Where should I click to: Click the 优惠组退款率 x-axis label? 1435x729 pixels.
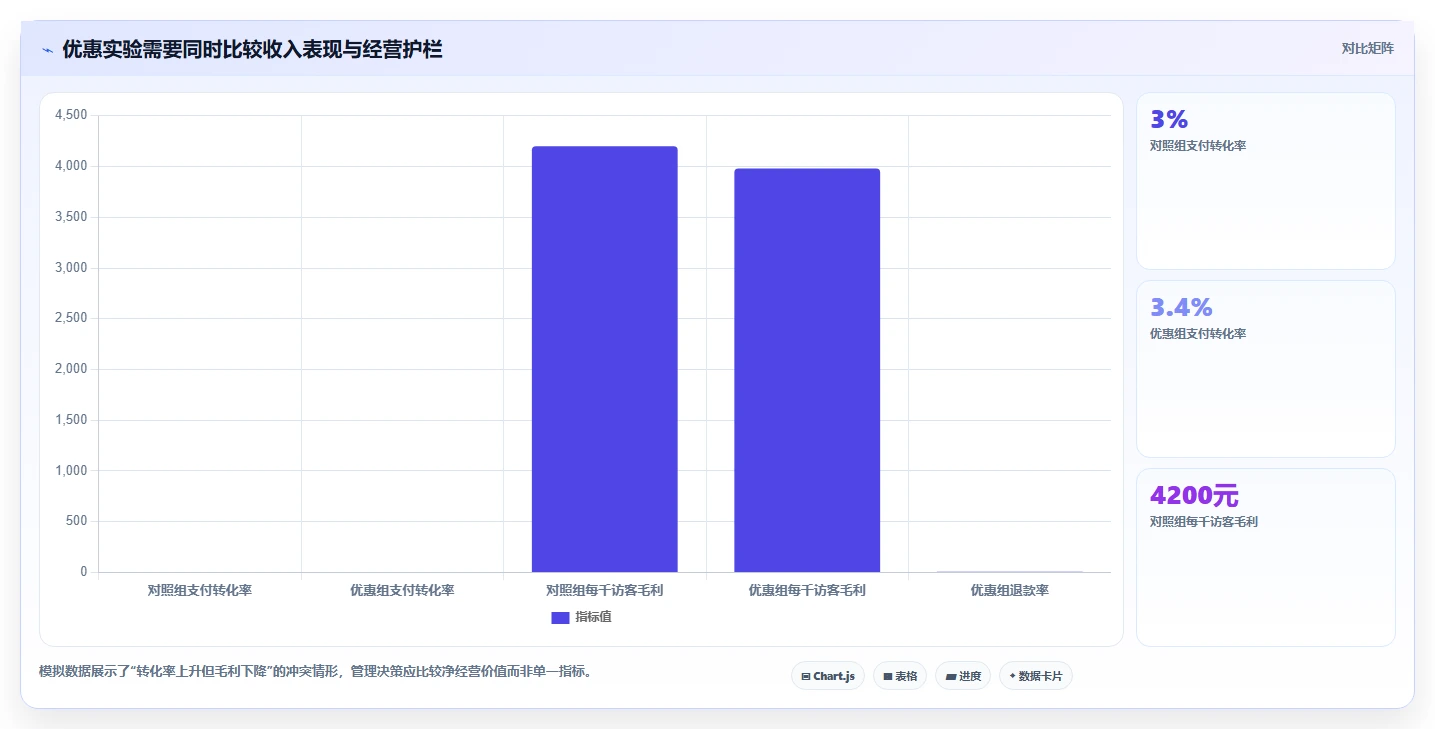tap(1010, 590)
